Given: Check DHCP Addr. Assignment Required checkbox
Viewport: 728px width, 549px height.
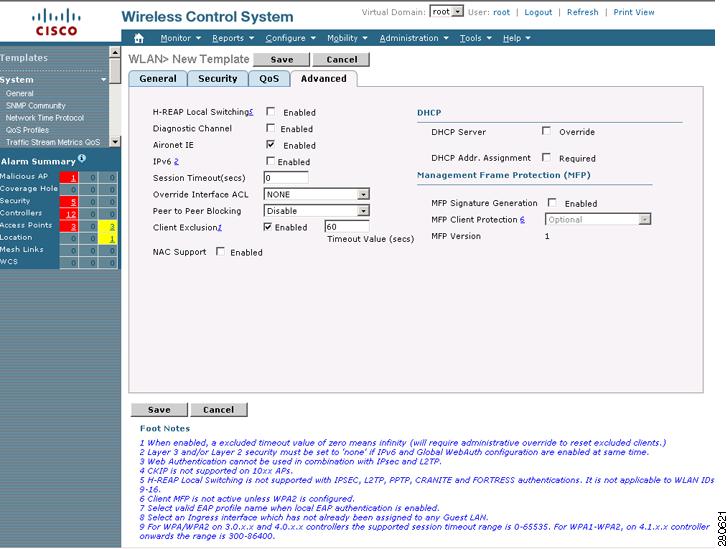Looking at the screenshot, I should [546, 157].
